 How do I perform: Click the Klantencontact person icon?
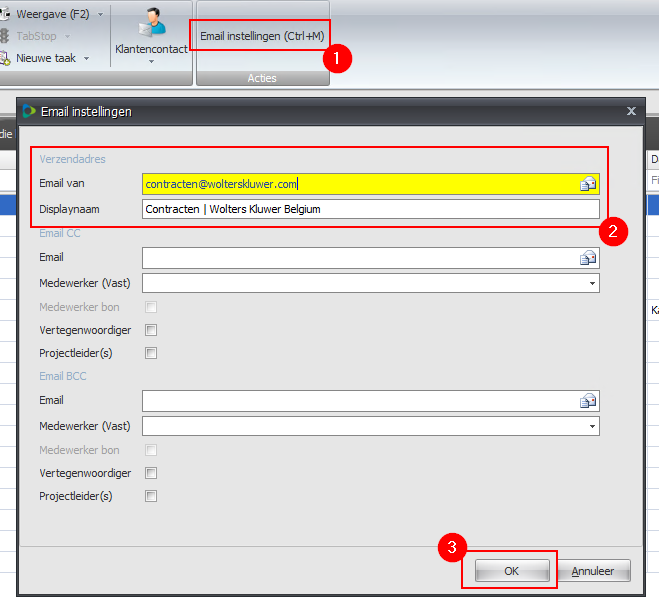point(152,22)
